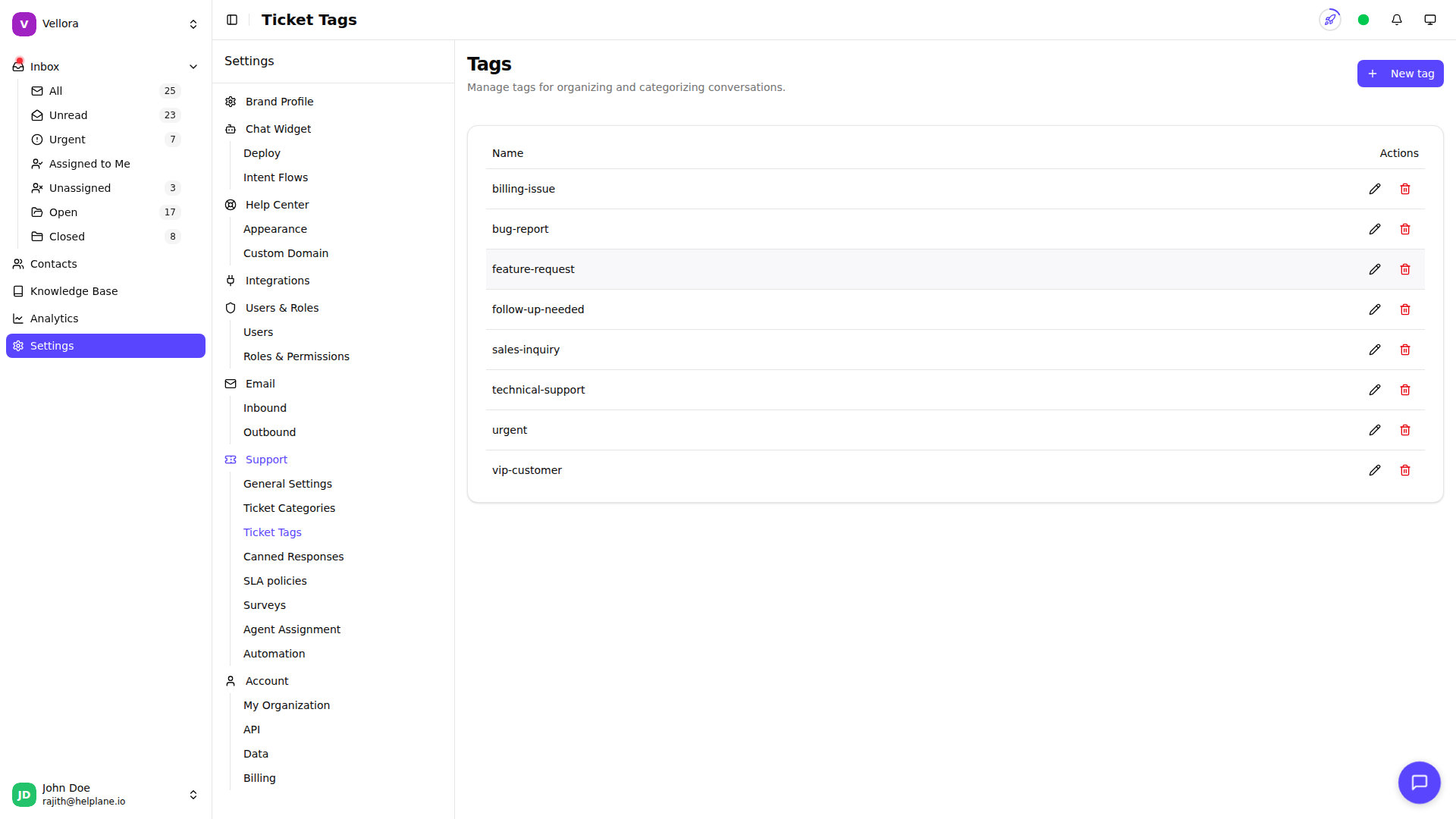
Task: Open Billing settings
Action: tap(259, 778)
